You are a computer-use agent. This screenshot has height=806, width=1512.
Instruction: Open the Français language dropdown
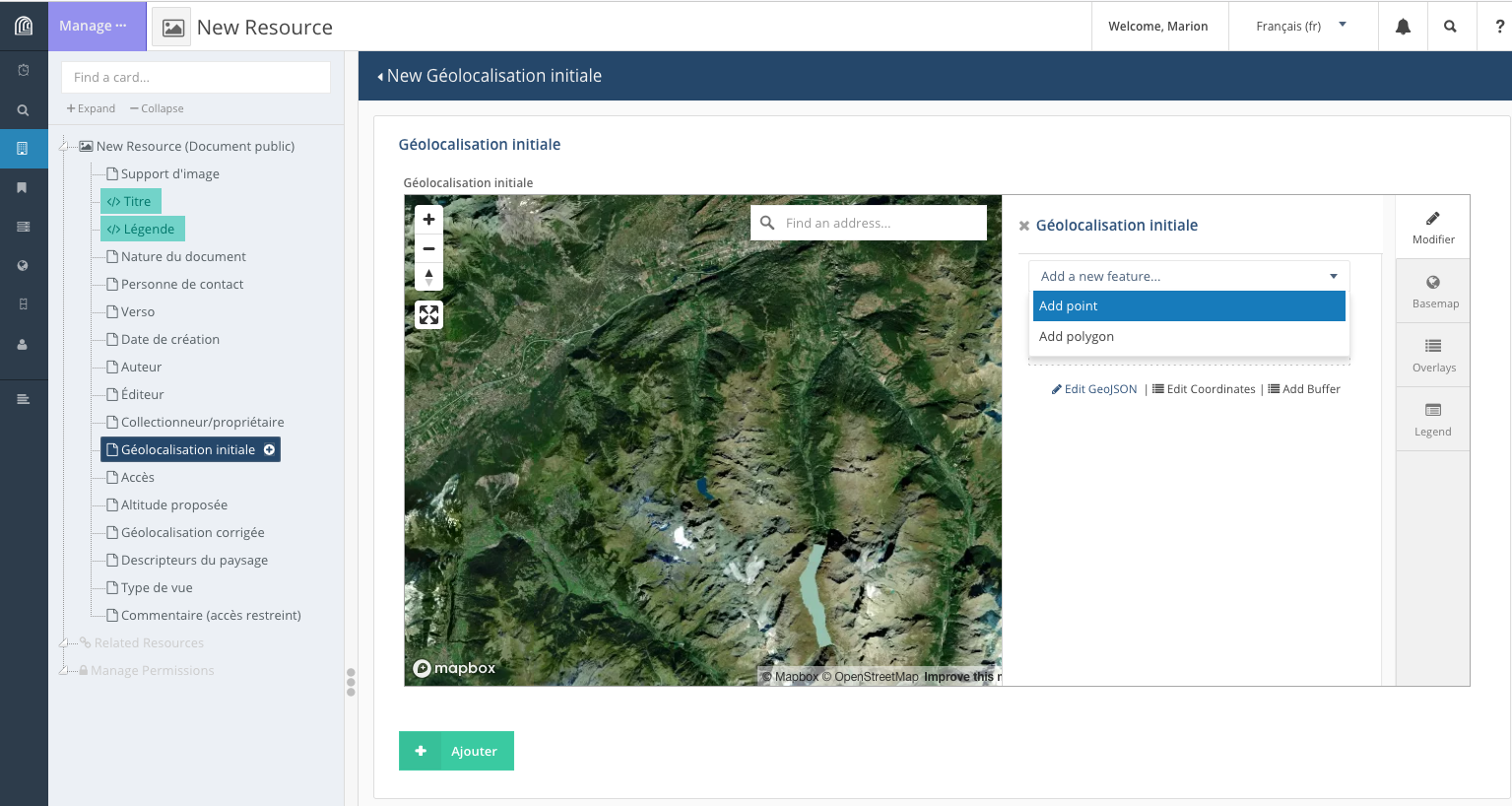pyautogui.click(x=1300, y=27)
